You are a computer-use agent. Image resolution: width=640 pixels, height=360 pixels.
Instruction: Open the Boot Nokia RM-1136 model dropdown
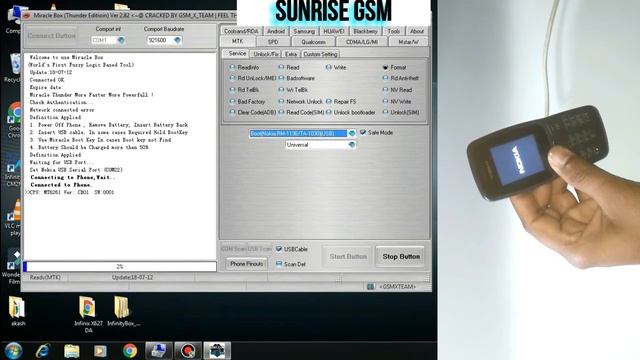(x=352, y=133)
